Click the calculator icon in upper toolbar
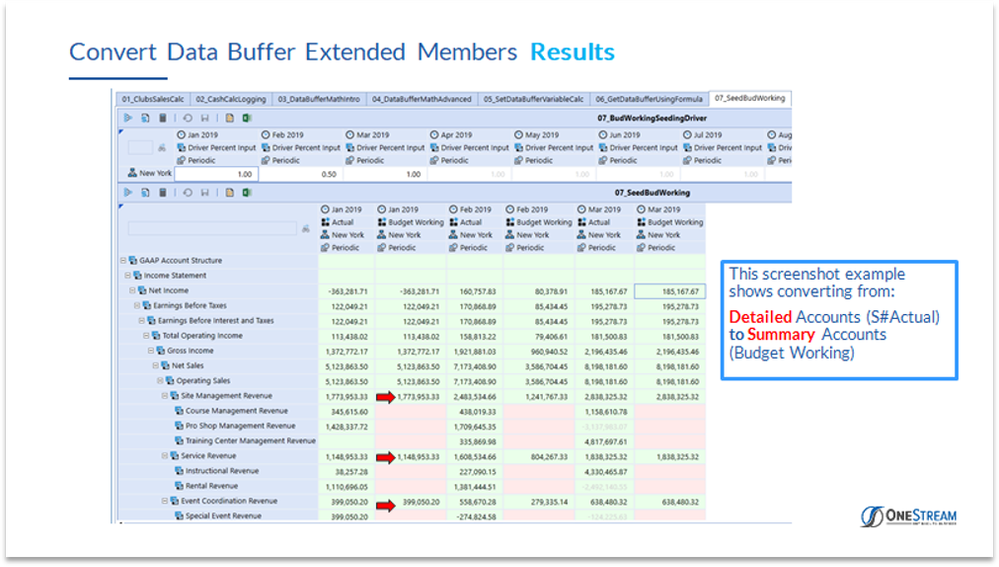Screen dimensions: 999x567 [160, 118]
